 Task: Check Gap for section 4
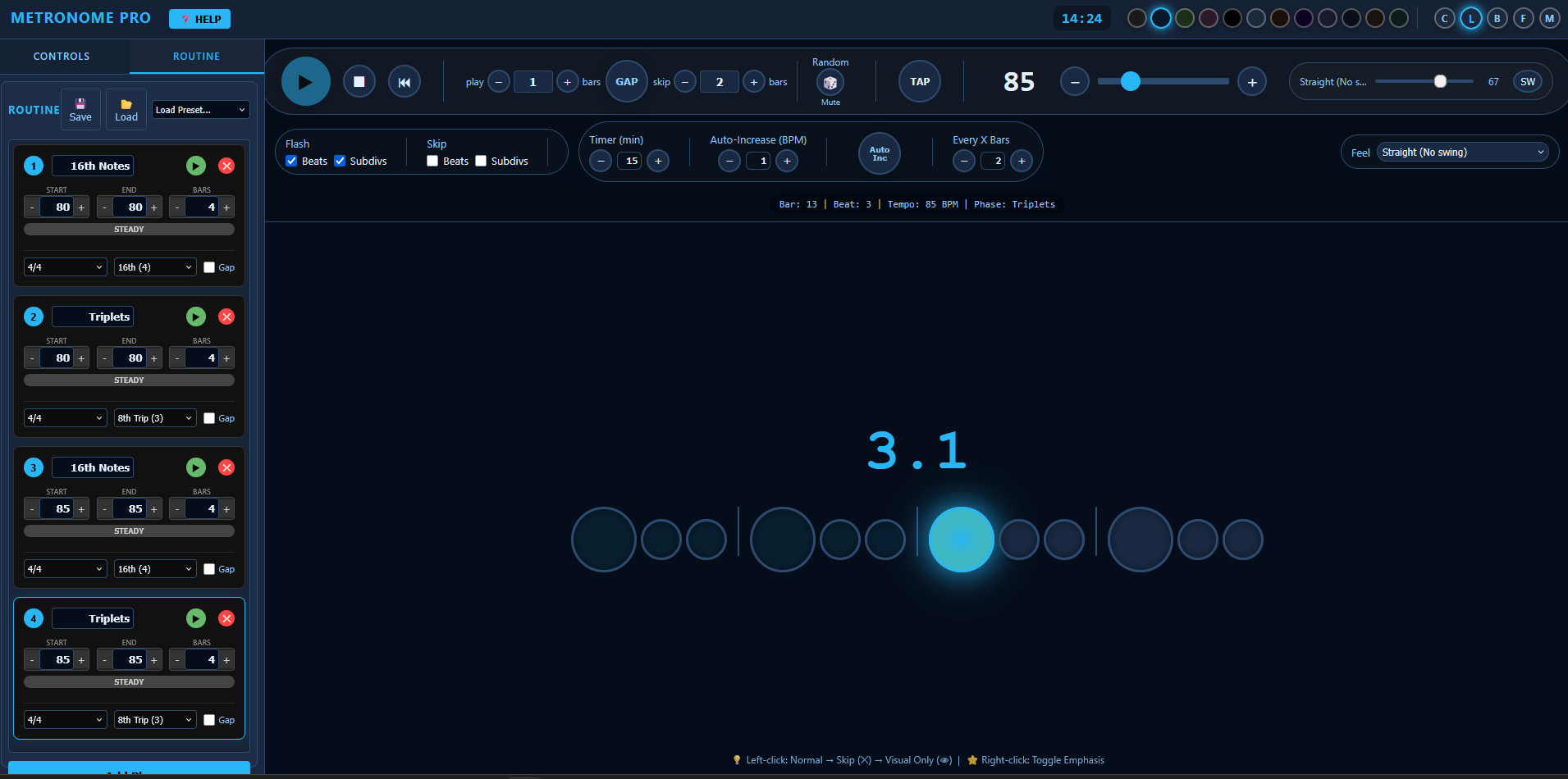(209, 720)
